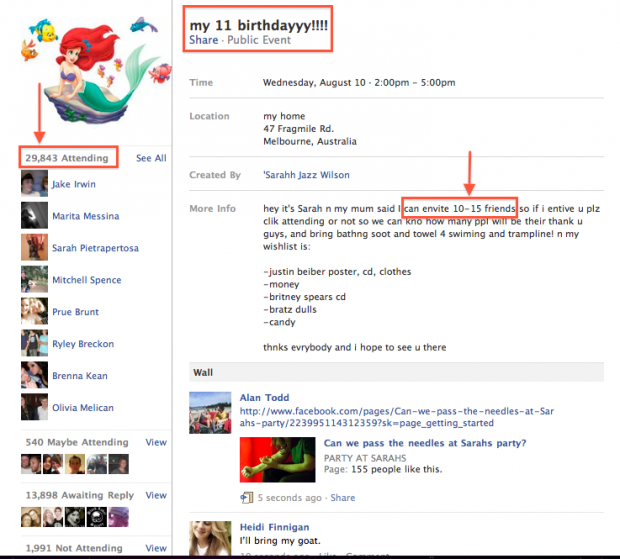Click Sarah Pietrapertosa's profile photo
This screenshot has height=559, width=620.
(x=34, y=247)
